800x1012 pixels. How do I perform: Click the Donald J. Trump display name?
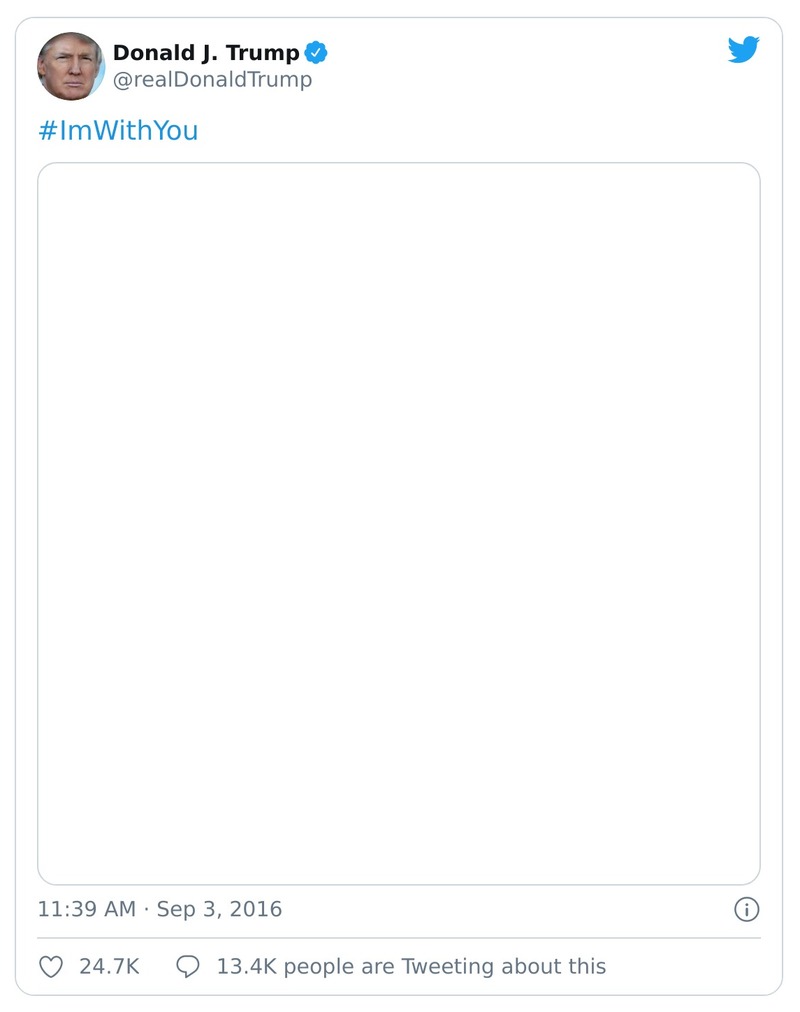pos(205,53)
